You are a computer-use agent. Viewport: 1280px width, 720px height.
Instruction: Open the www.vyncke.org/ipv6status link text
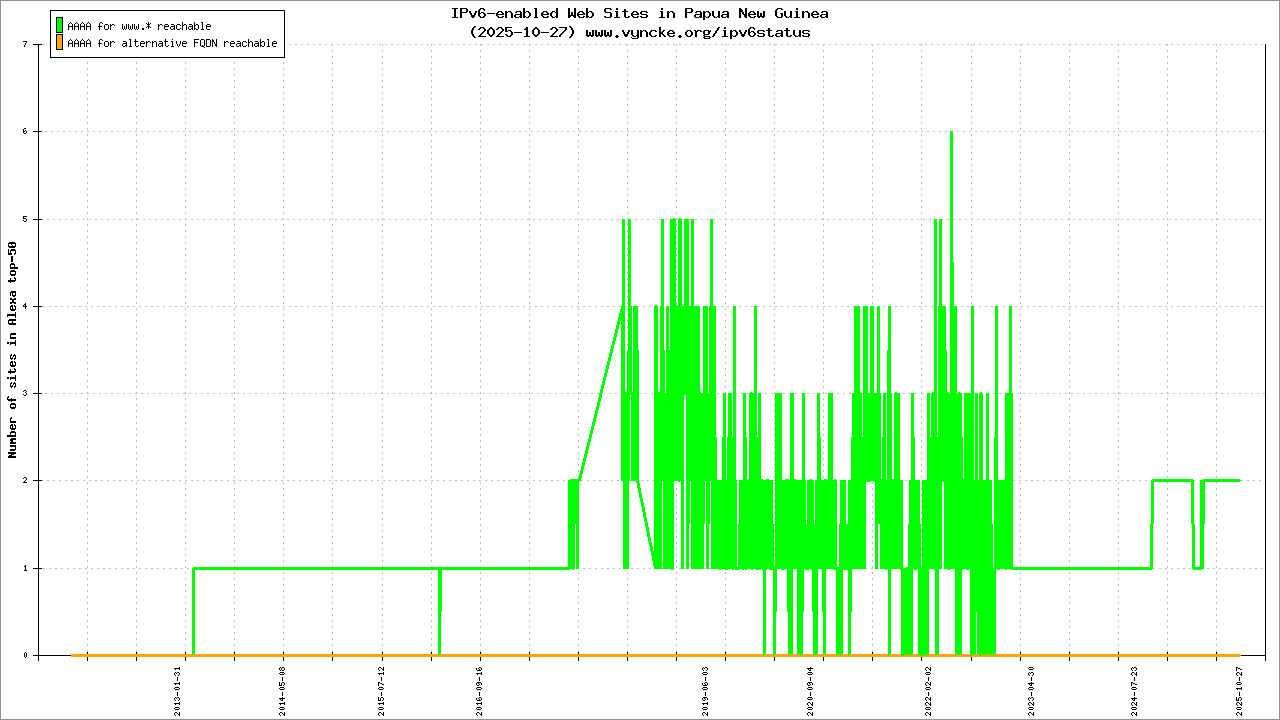click(x=697, y=32)
